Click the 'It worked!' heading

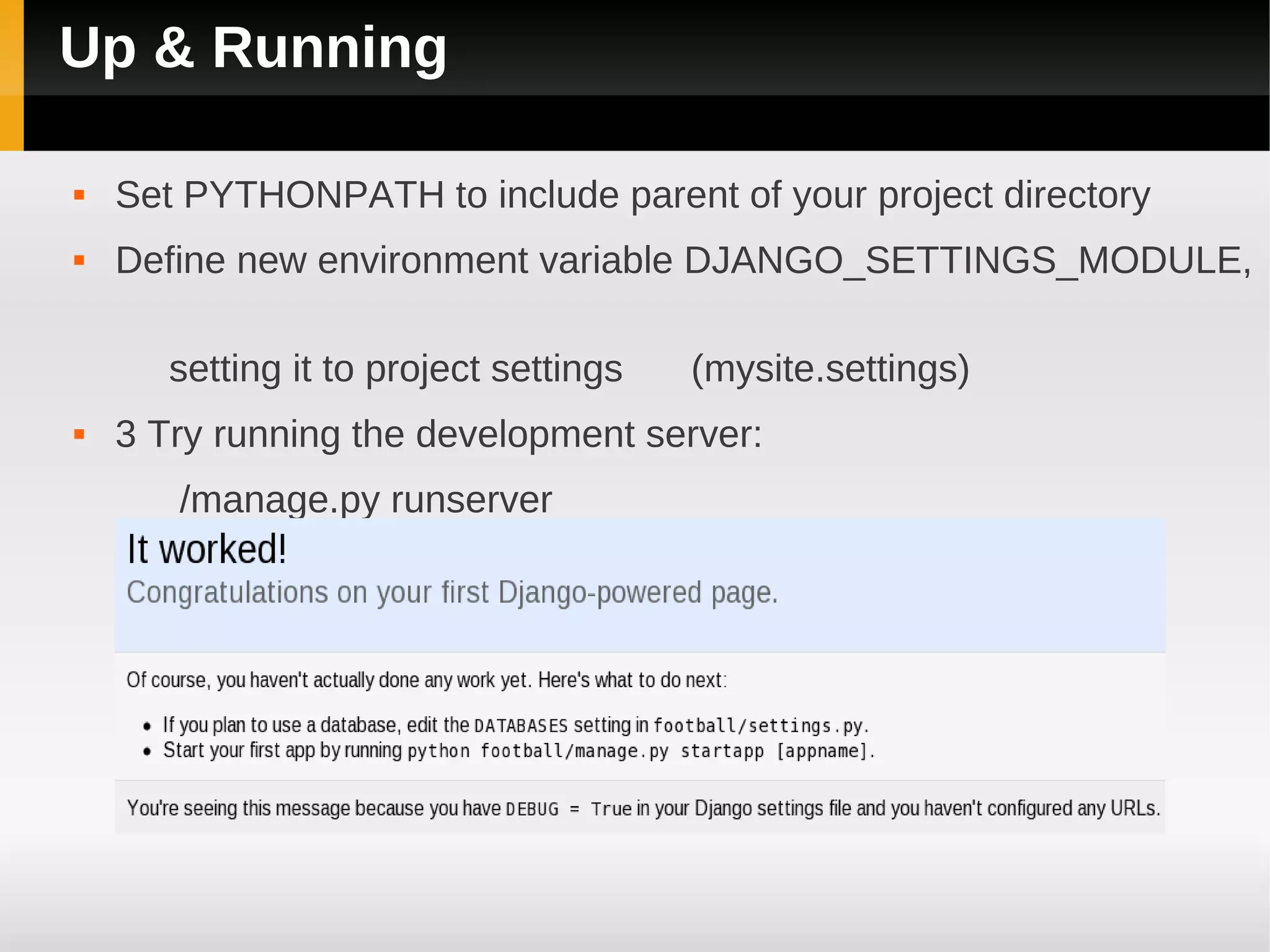coord(206,549)
